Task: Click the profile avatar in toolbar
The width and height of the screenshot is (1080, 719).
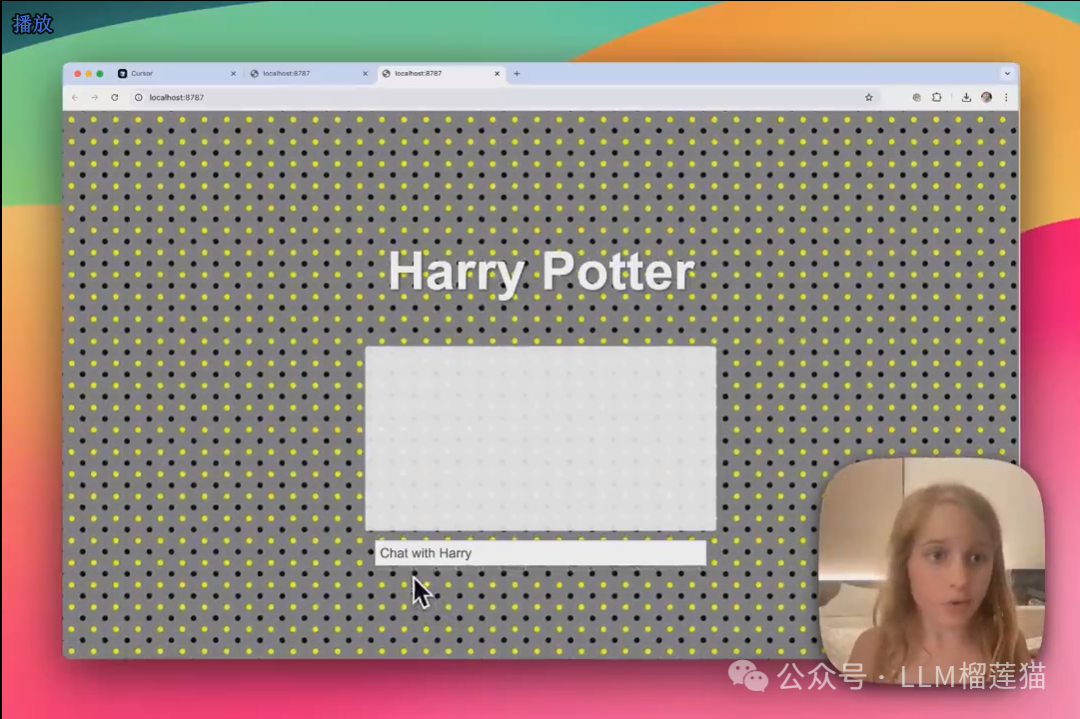Action: pyautogui.click(x=986, y=98)
